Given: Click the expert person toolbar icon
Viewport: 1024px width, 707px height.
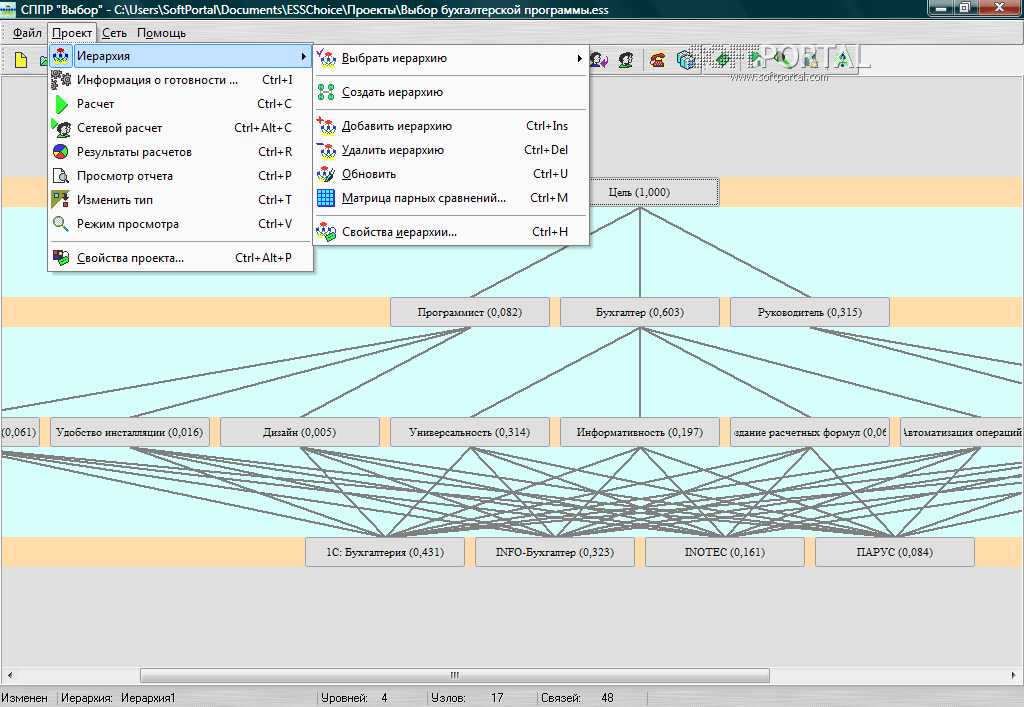Looking at the screenshot, I should click(x=626, y=60).
